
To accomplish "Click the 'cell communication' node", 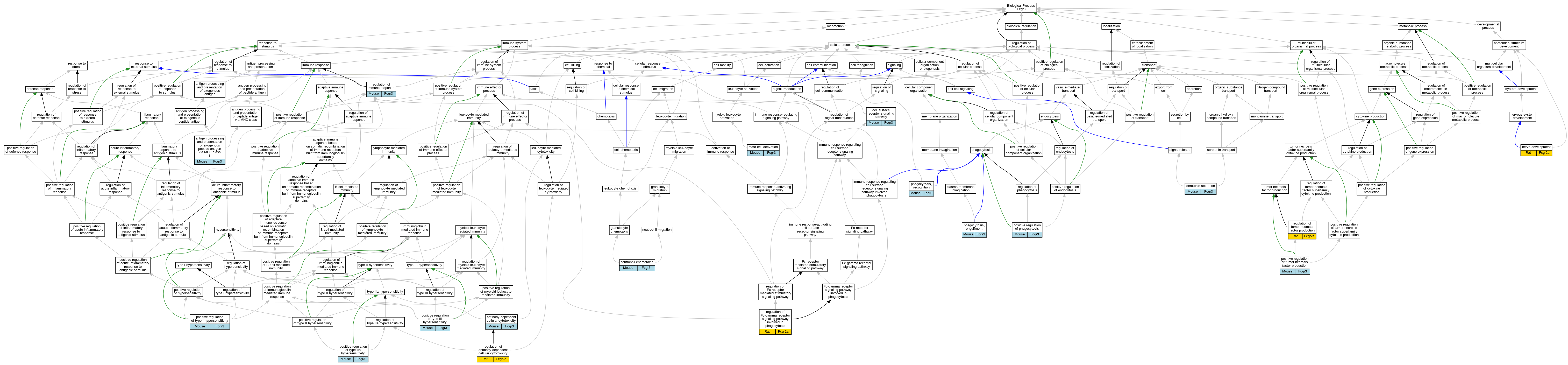I will [821, 65].
